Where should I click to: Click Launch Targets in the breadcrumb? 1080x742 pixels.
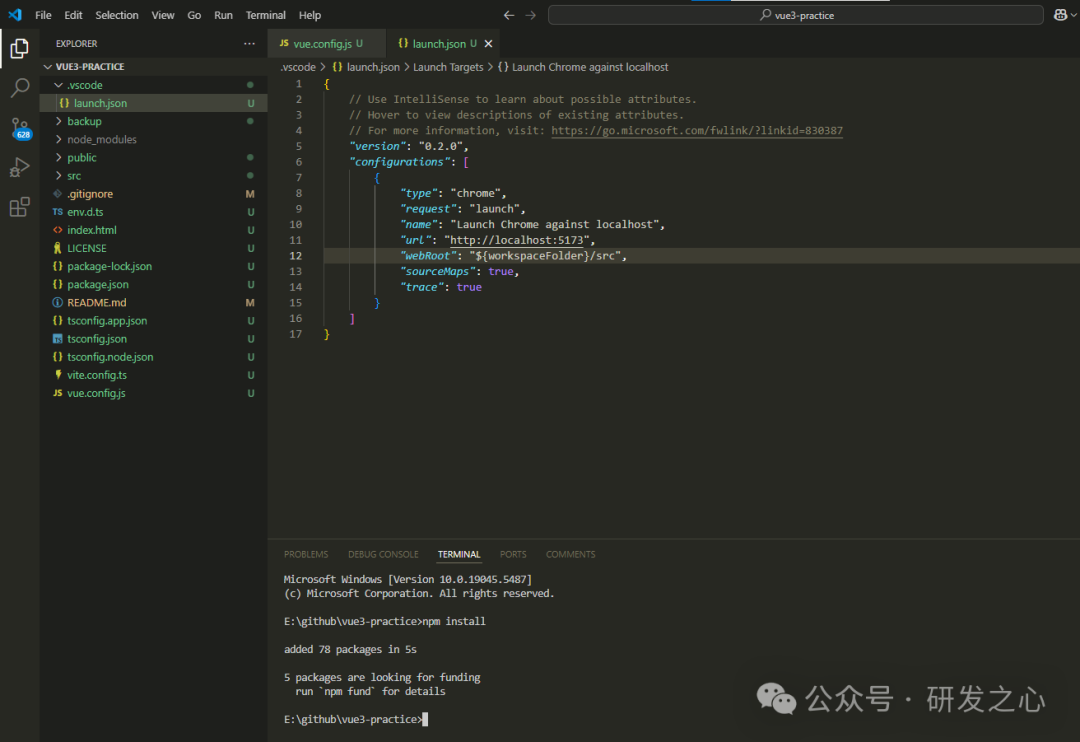point(447,67)
